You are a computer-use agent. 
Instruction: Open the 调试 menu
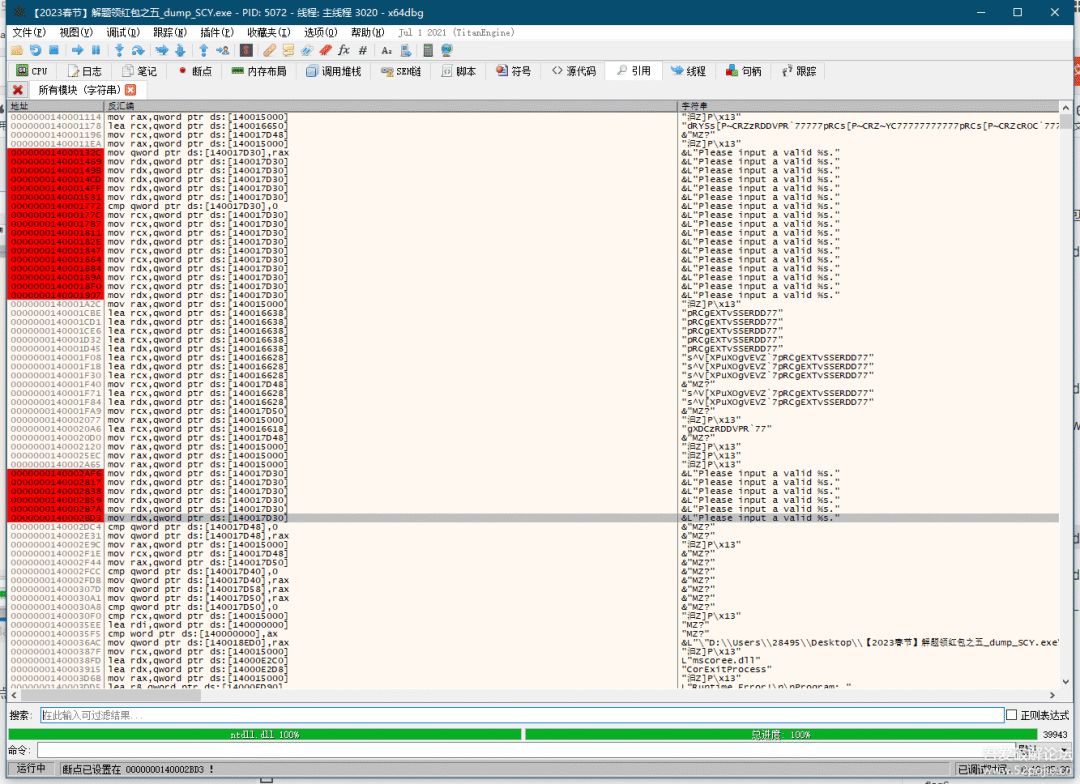point(123,32)
